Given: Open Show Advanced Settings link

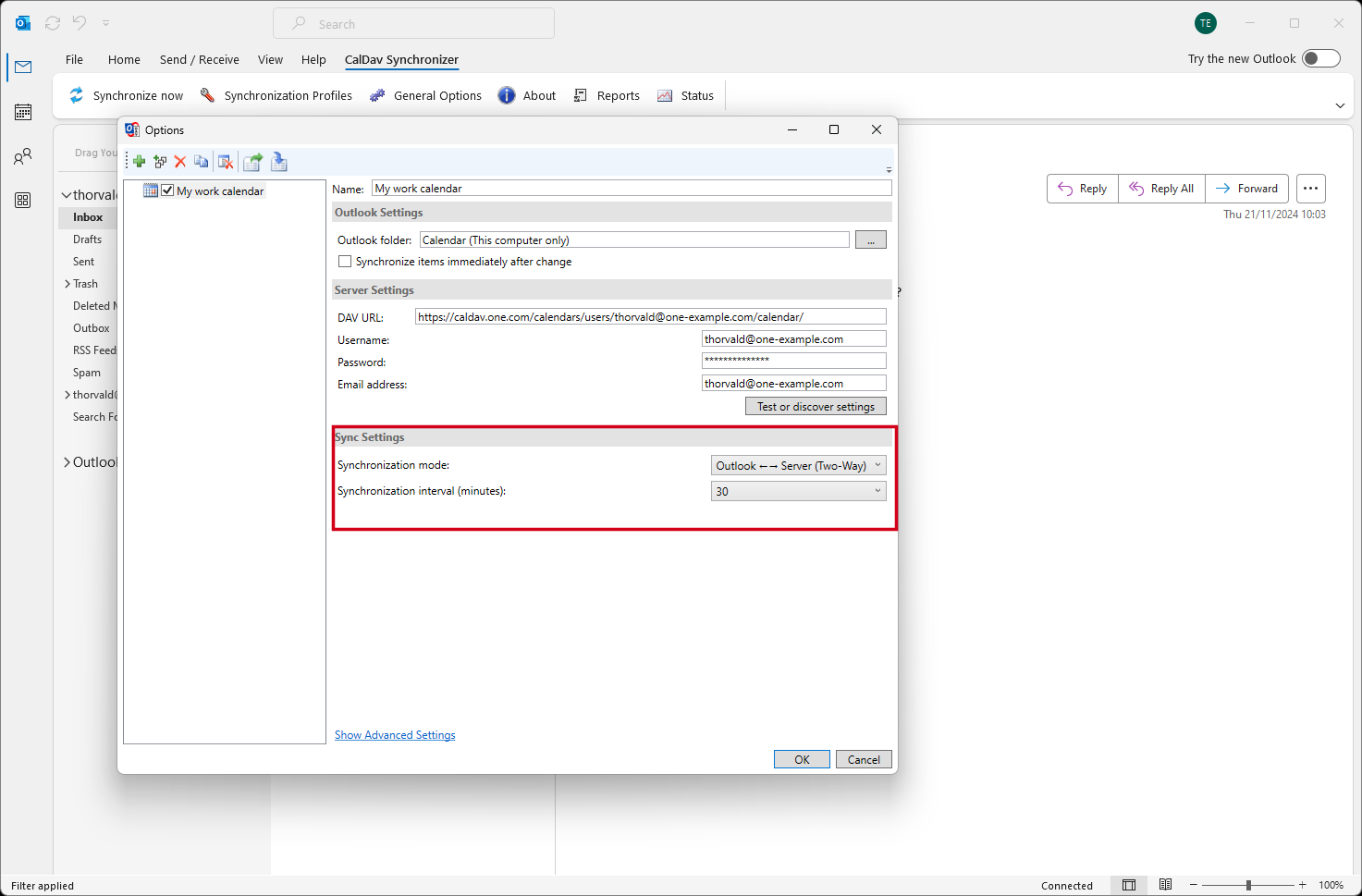Looking at the screenshot, I should pyautogui.click(x=394, y=734).
